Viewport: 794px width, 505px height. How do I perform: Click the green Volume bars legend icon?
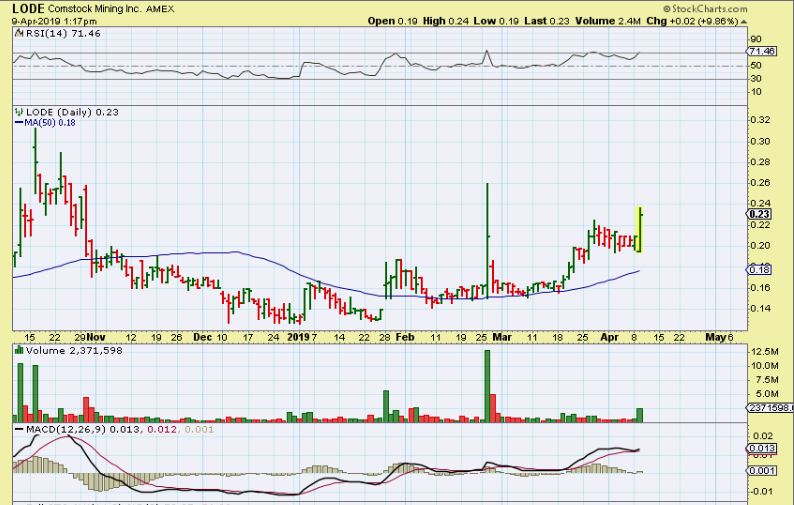pyautogui.click(x=16, y=351)
